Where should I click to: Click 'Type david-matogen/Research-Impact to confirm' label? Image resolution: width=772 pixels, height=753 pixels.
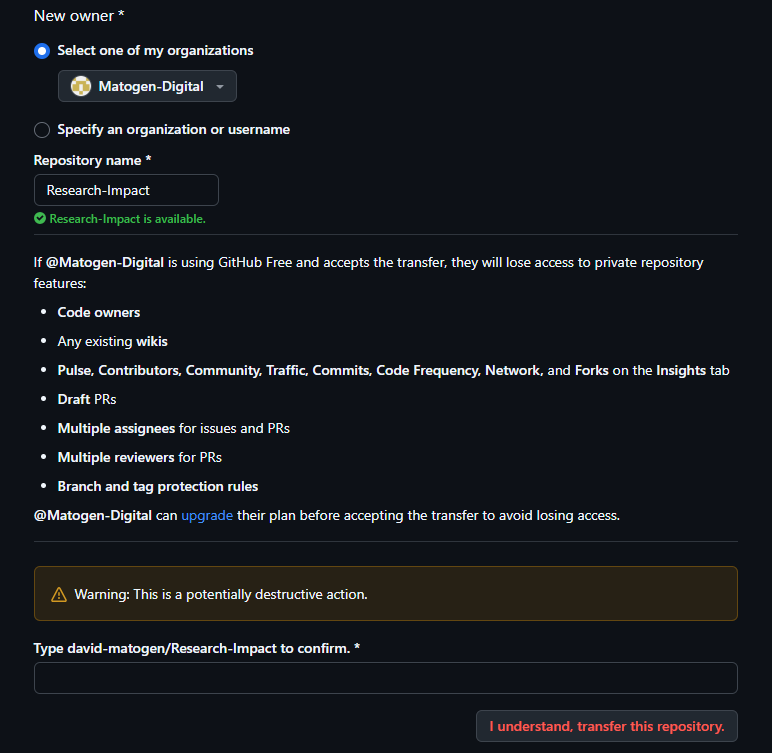click(196, 648)
